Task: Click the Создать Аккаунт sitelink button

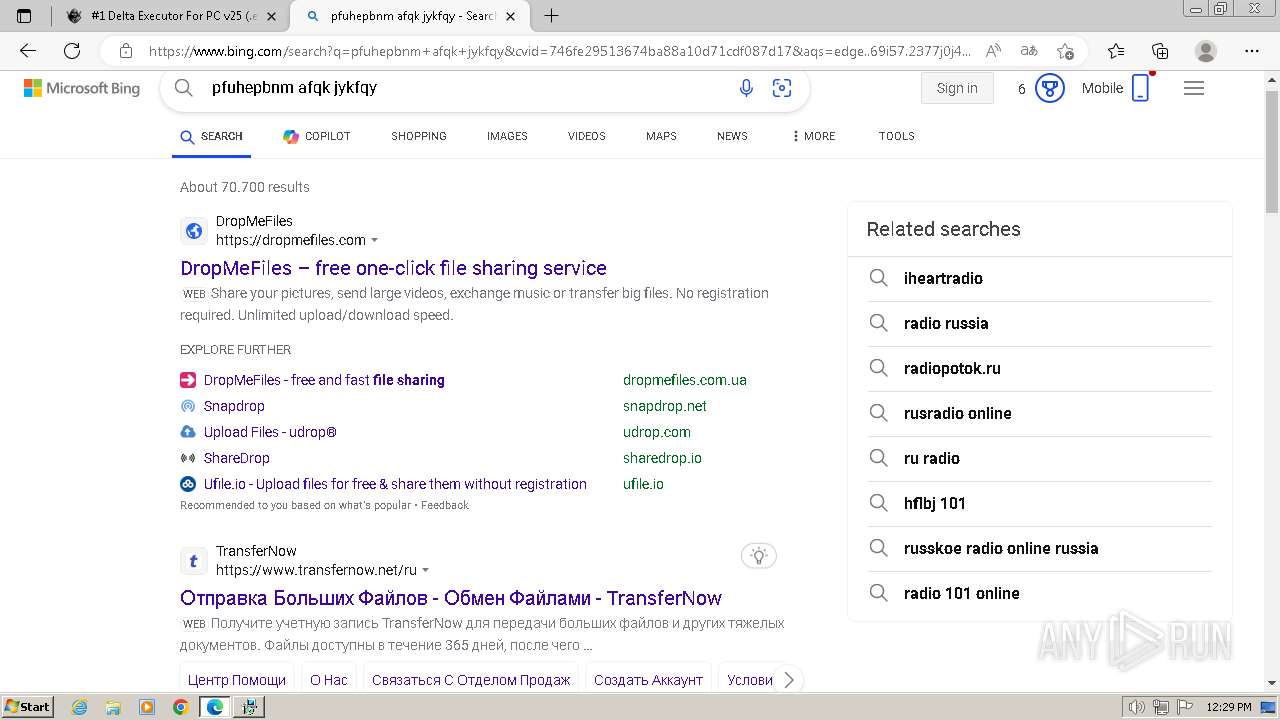Action: coord(648,680)
